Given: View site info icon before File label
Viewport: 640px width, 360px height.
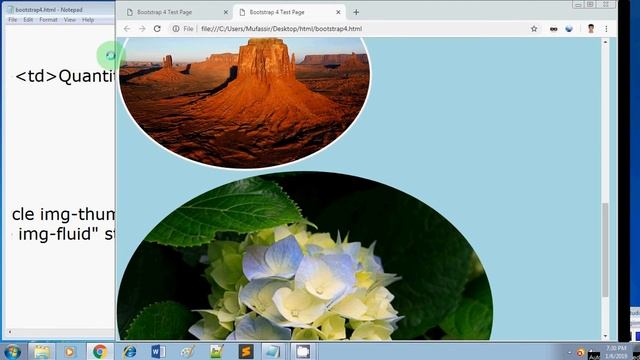Looking at the screenshot, I should coord(176,29).
